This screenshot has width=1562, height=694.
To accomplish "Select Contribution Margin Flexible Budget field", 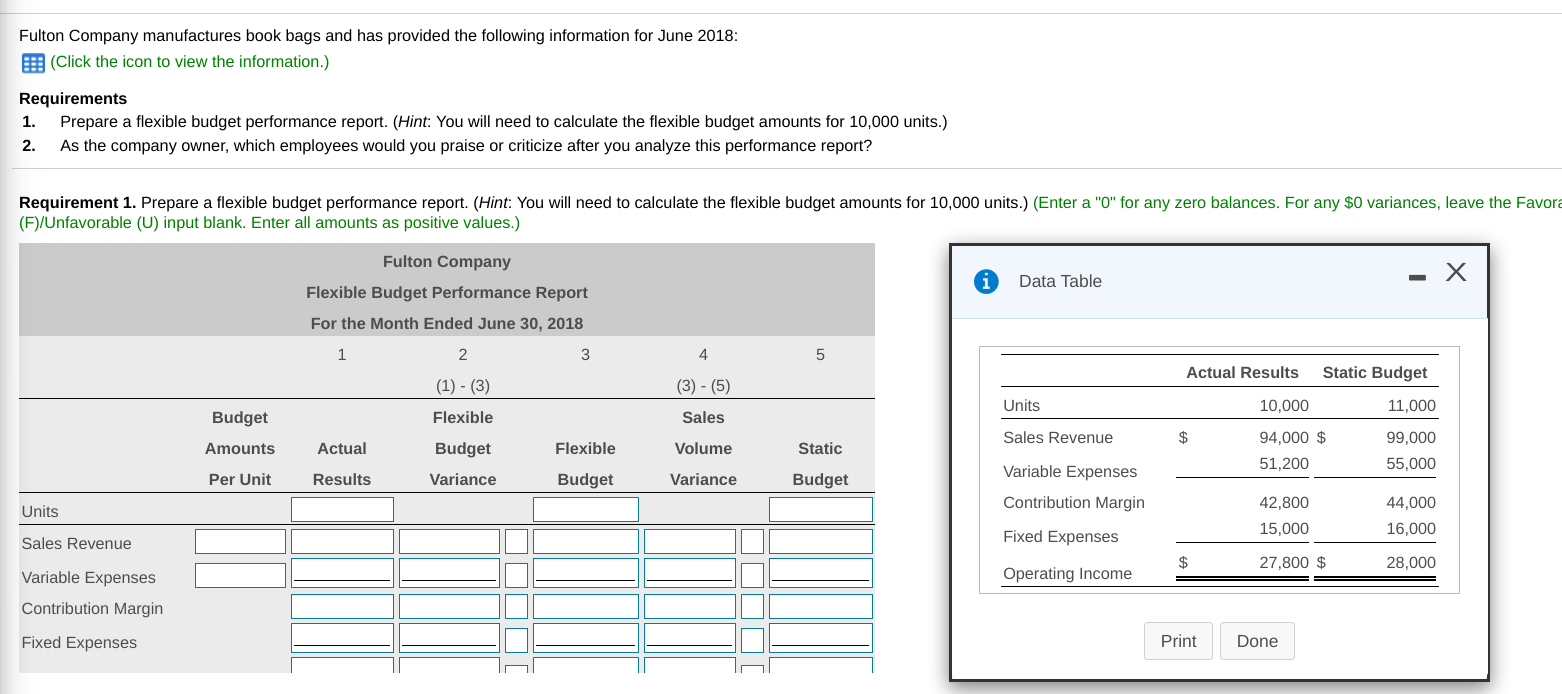I will (585, 607).
